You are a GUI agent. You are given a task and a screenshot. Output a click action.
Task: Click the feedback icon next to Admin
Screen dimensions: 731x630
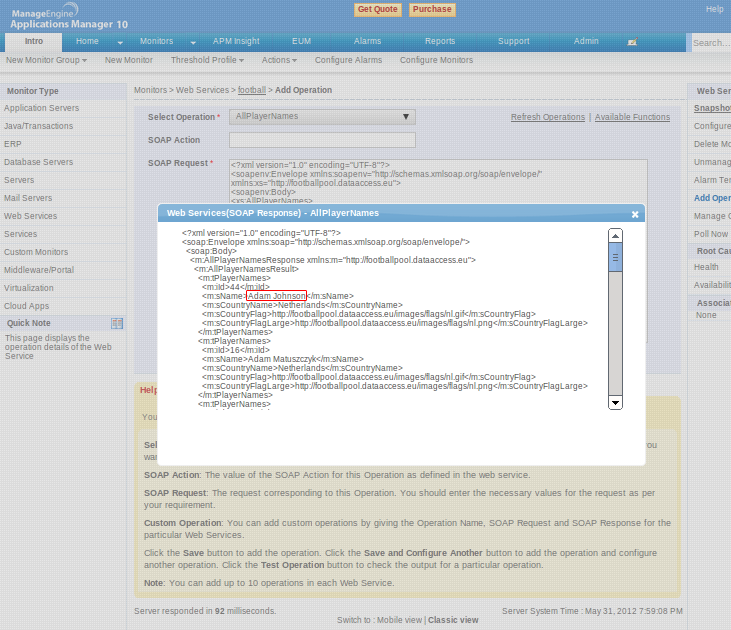point(632,42)
